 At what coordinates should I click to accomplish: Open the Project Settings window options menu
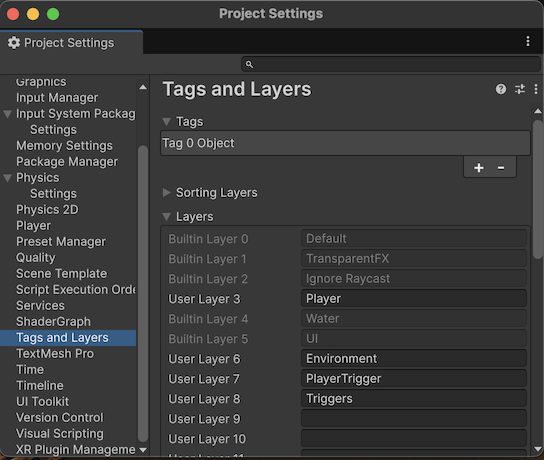(528, 41)
